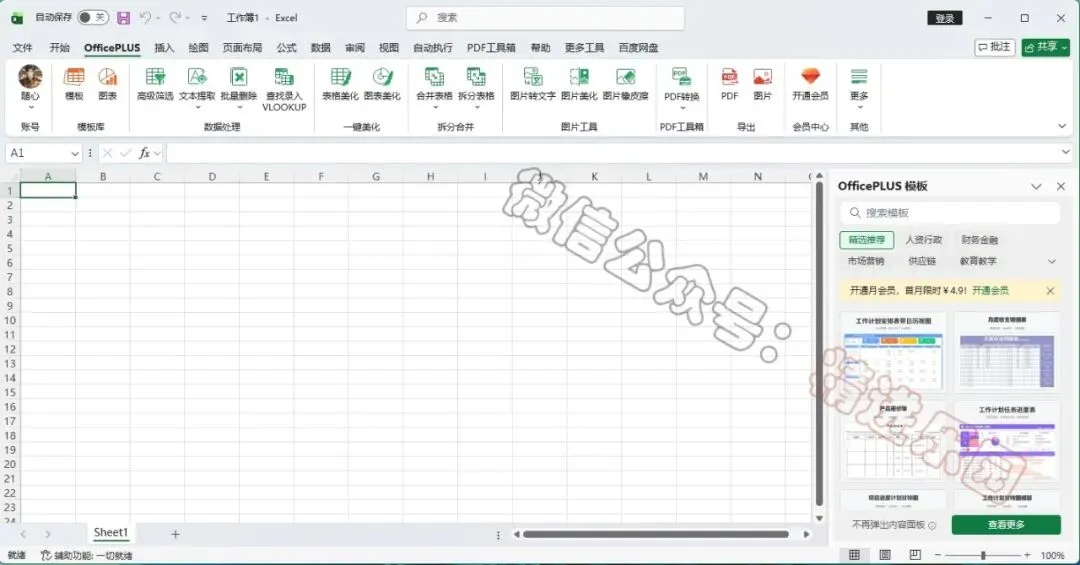This screenshot has height=565, width=1080.
Task: Click the 登录 login button
Action: point(945,19)
